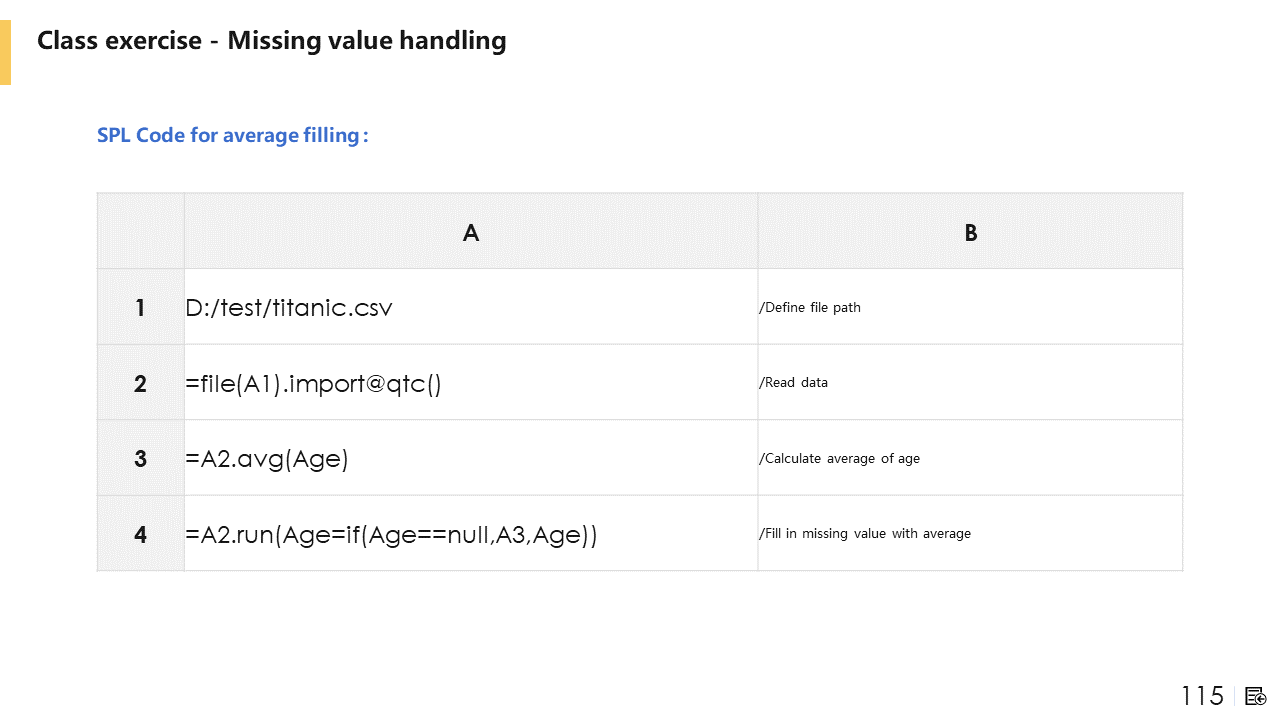Click the '/Fill in missing value' comment
Screen dimensions: 1280x720
pos(866,534)
